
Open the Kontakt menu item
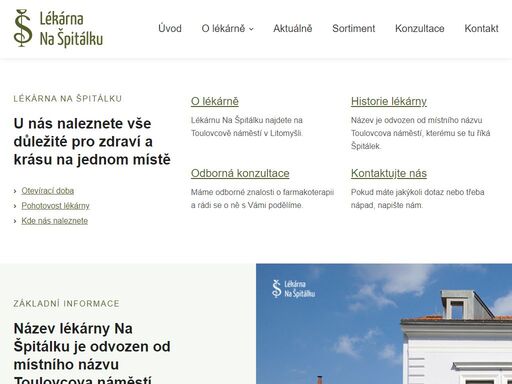pos(481,28)
